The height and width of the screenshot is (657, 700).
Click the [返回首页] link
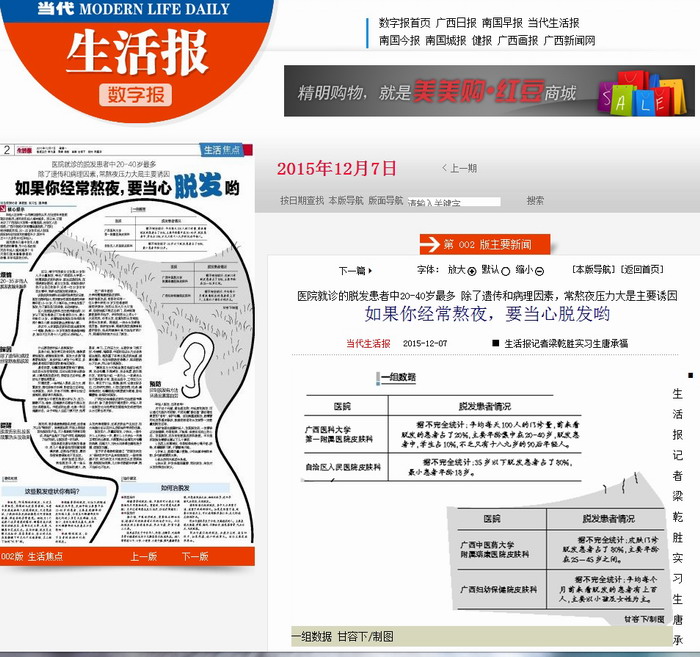[642, 270]
